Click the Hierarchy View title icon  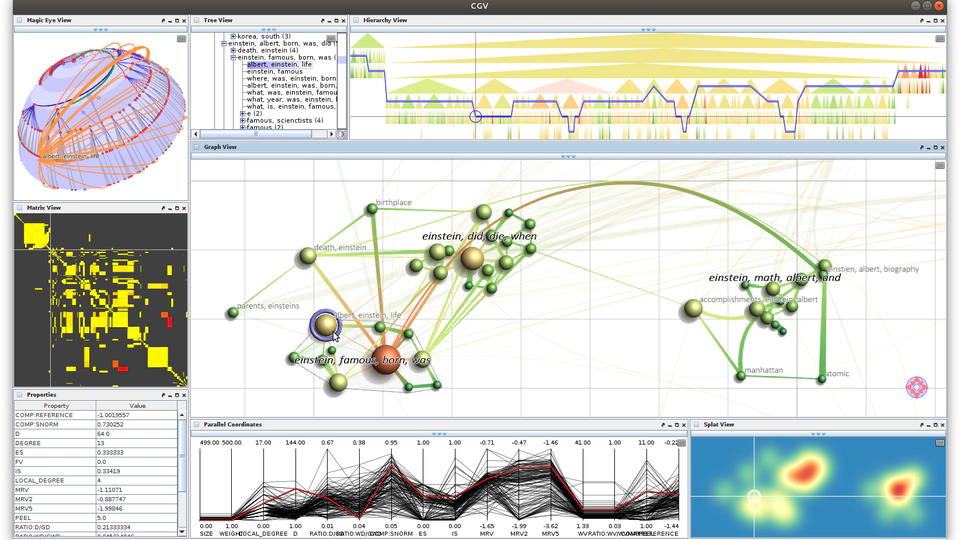coord(356,20)
